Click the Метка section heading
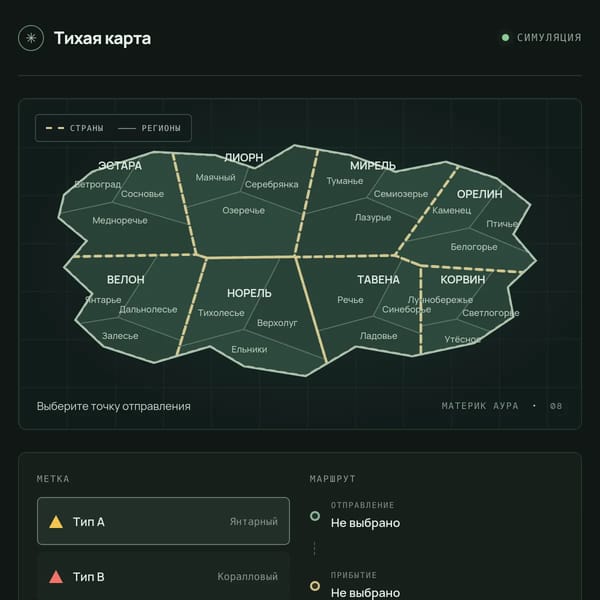 [x=53, y=479]
